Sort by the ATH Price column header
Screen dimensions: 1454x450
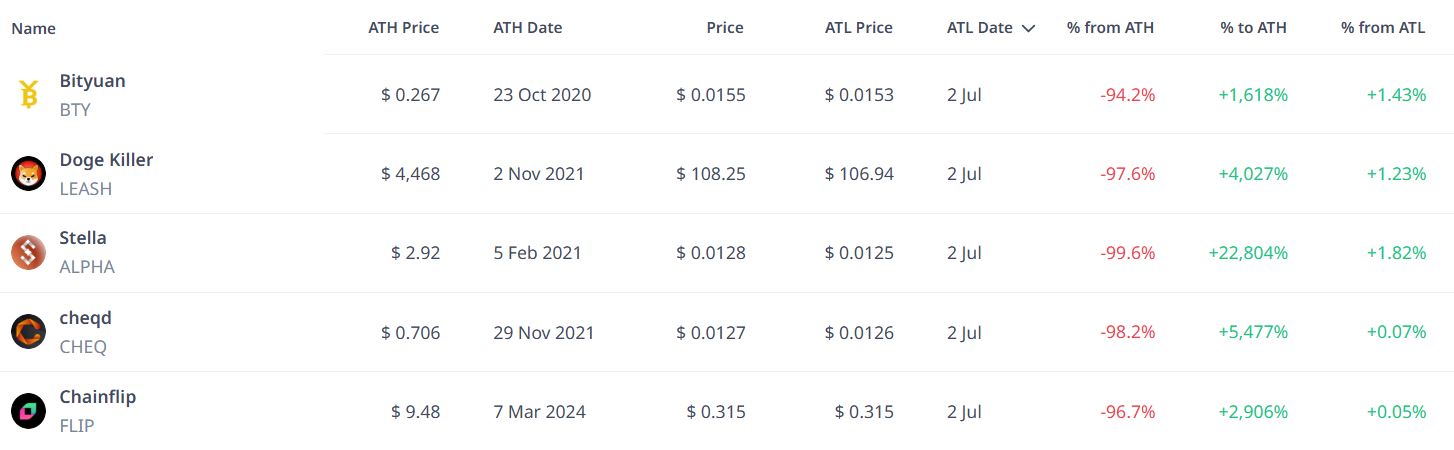pos(403,28)
